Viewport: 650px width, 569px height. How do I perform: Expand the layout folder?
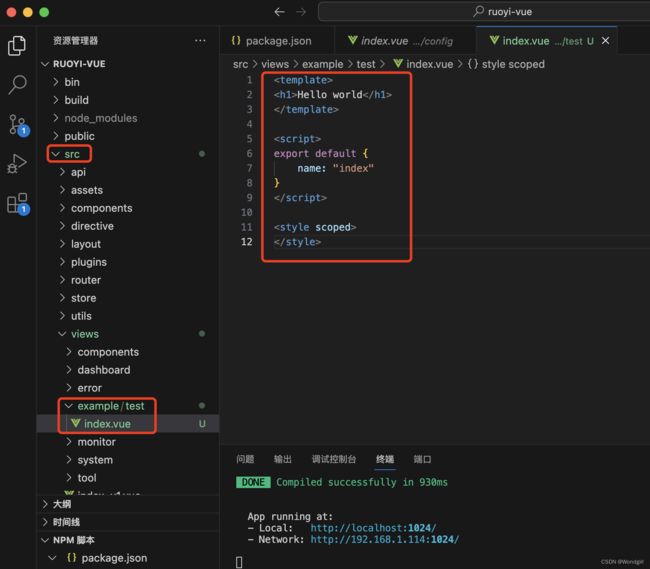128,244
